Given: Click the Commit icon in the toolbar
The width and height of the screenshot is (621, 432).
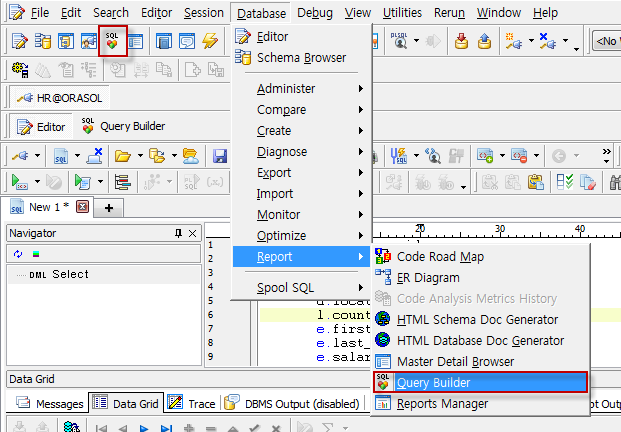Looking at the screenshot, I should click(461, 41).
